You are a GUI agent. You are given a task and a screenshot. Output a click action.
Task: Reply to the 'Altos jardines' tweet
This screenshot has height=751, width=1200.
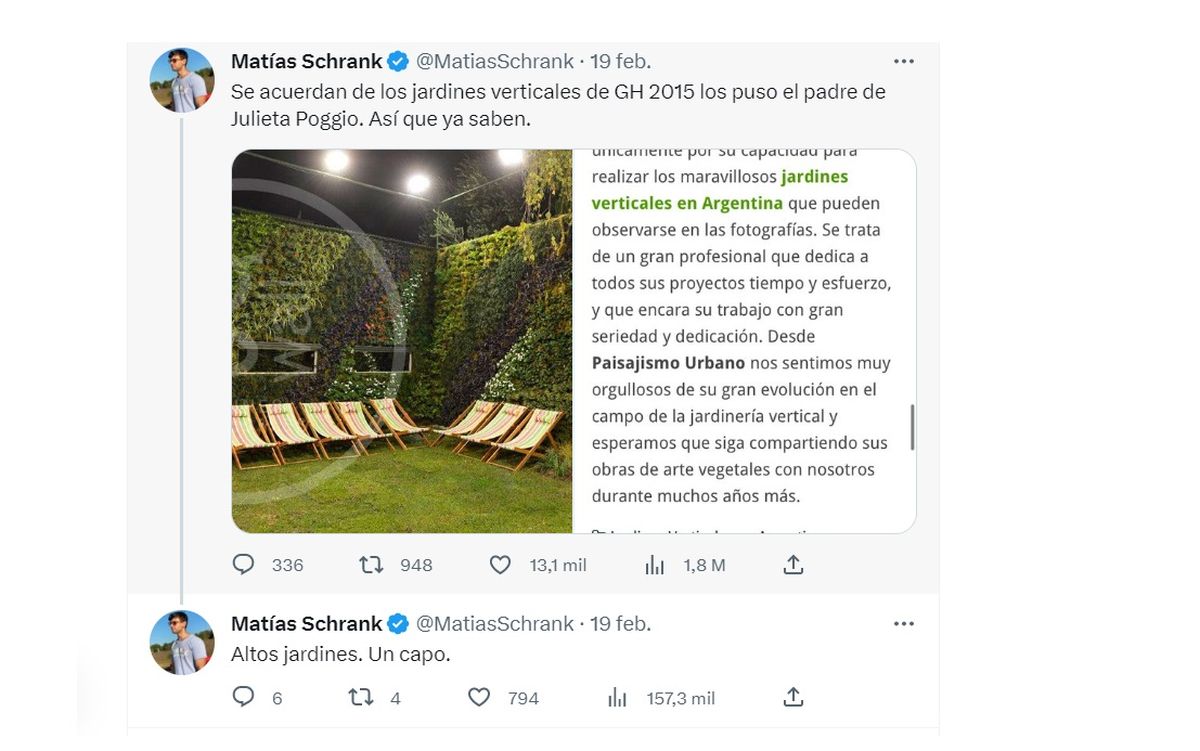click(243, 698)
